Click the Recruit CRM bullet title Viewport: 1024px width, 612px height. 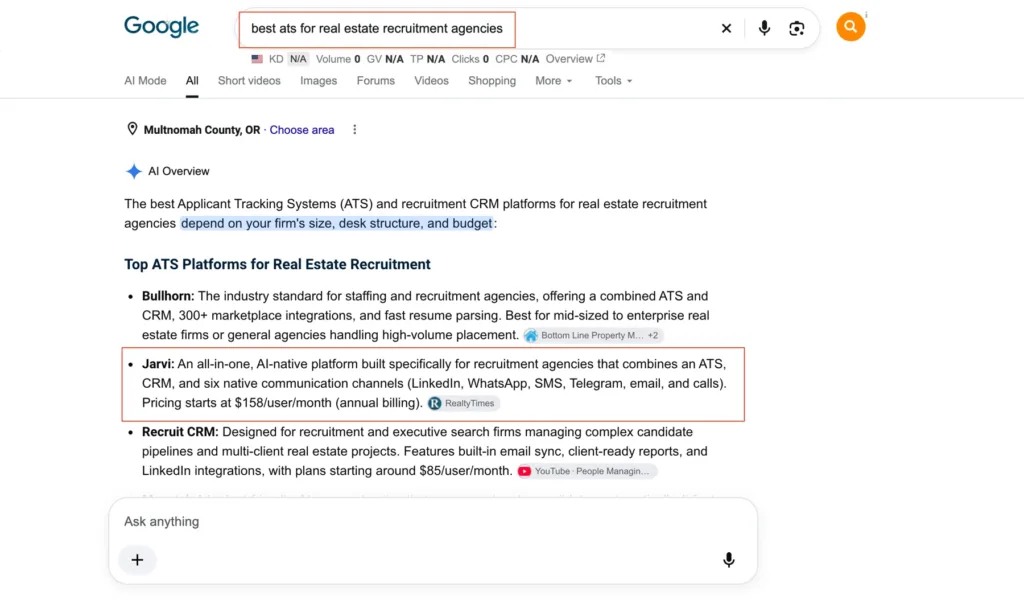click(180, 432)
